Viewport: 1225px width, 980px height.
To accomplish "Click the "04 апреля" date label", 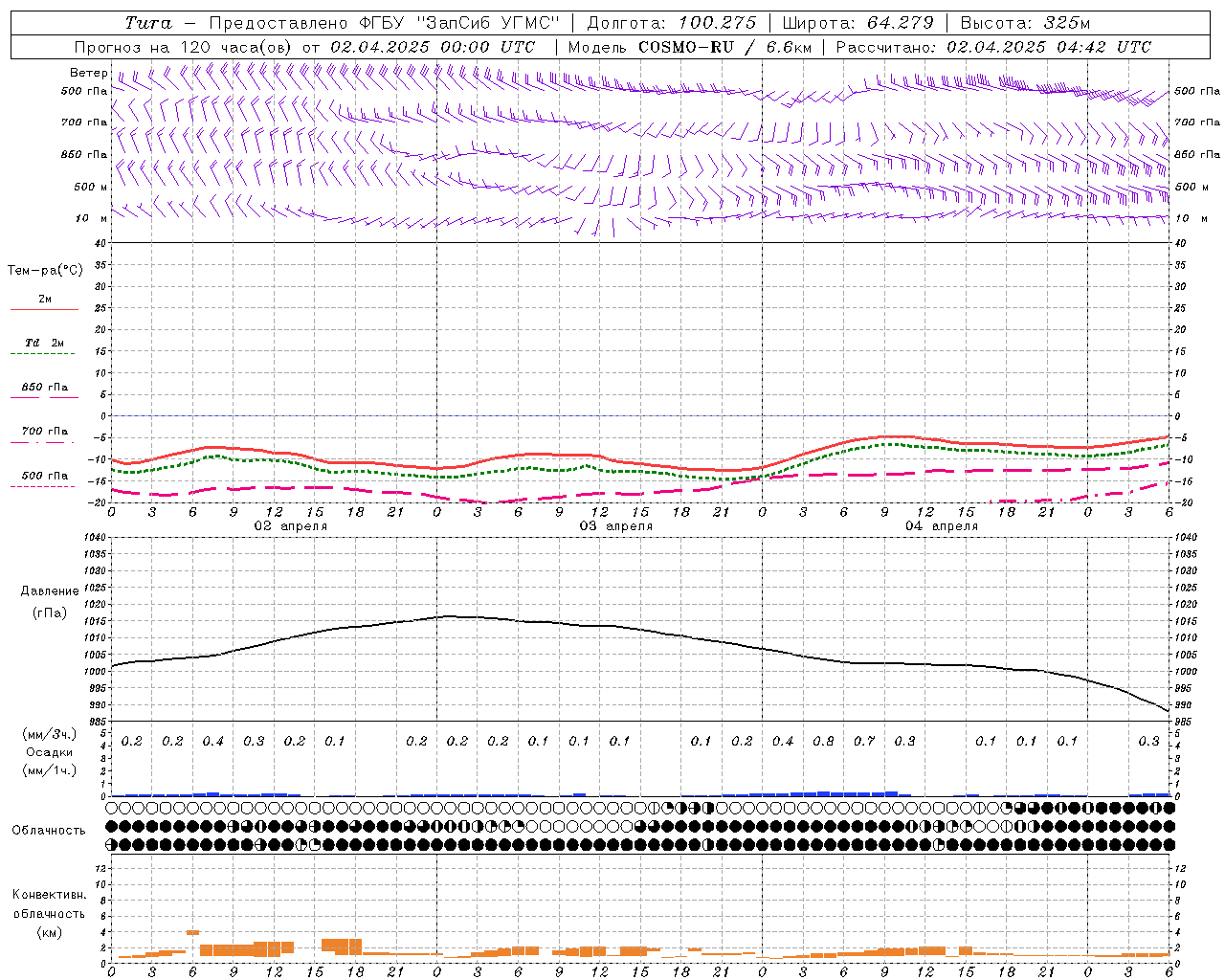I will [941, 526].
